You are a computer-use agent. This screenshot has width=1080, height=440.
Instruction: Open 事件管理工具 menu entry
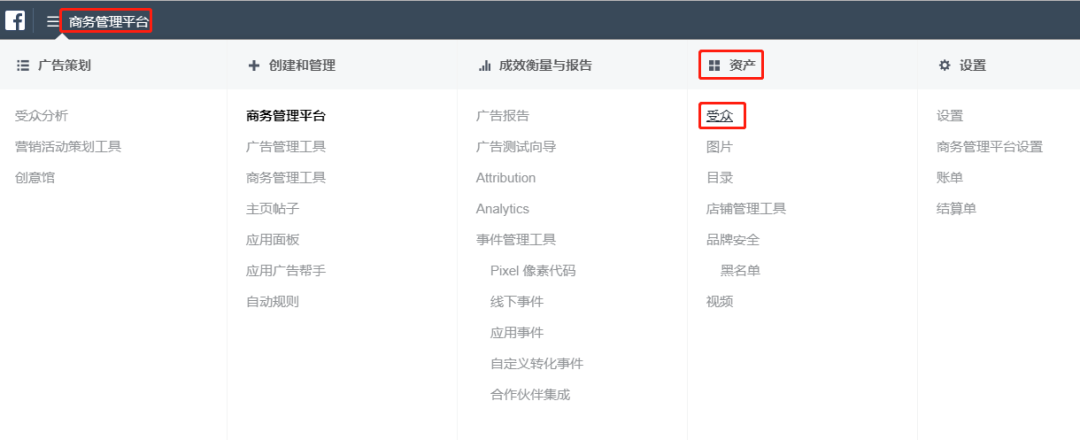tap(516, 240)
